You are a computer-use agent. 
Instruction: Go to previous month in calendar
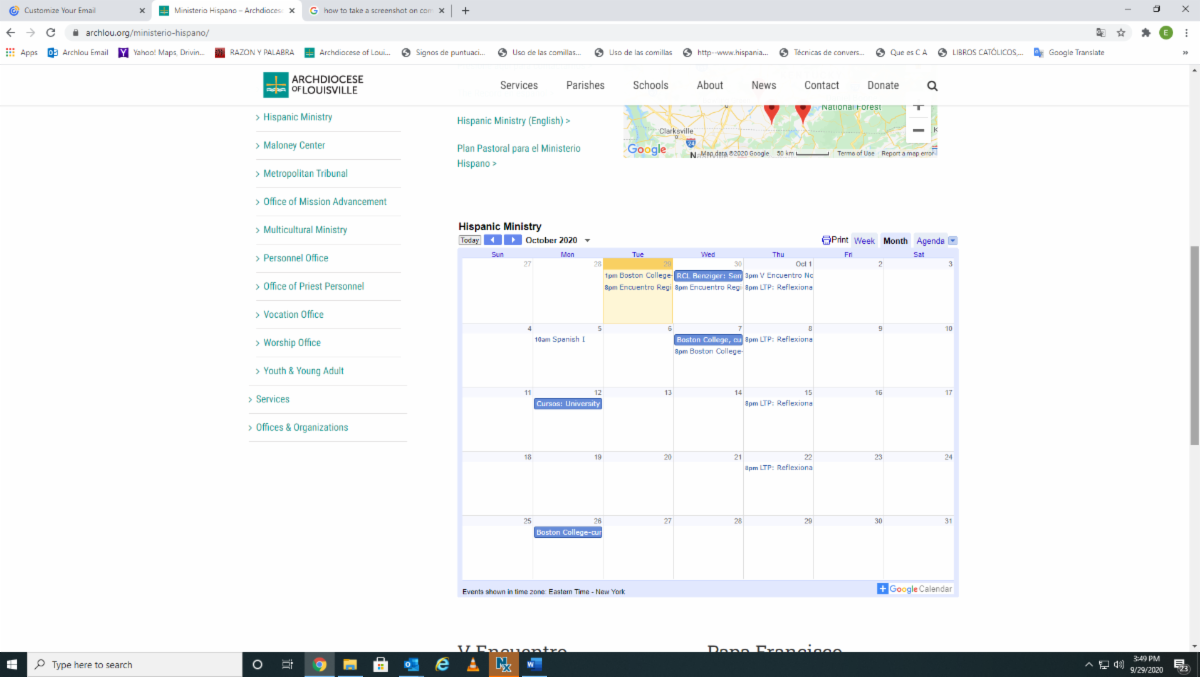point(493,240)
